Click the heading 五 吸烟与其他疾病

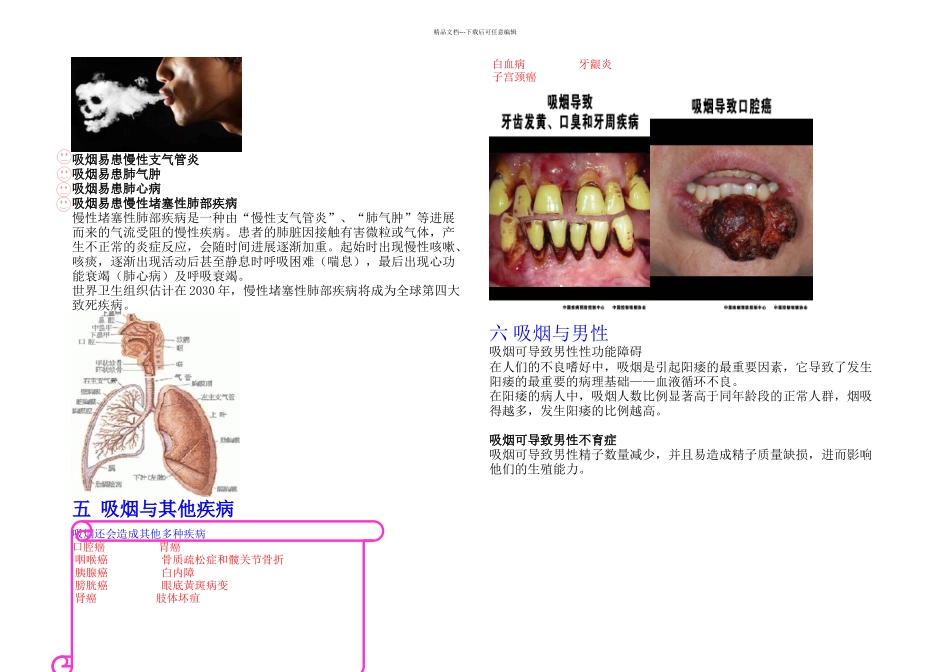153,509
